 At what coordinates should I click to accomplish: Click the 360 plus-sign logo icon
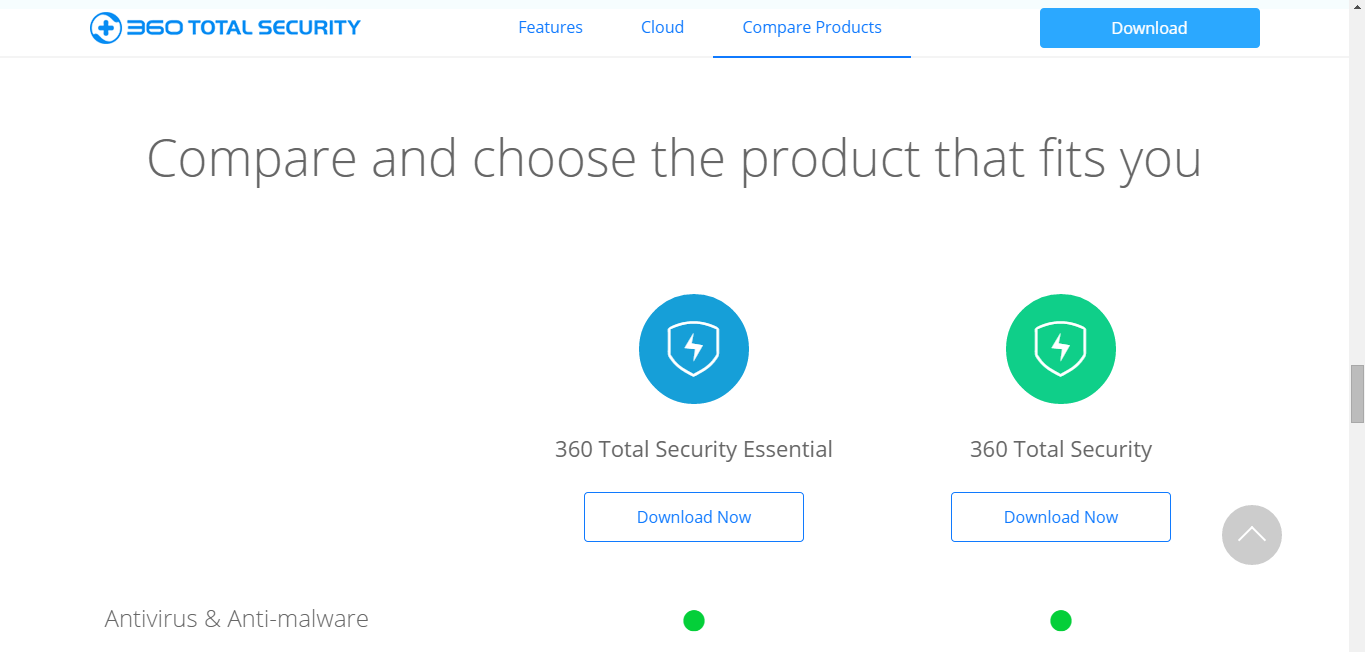(x=105, y=28)
